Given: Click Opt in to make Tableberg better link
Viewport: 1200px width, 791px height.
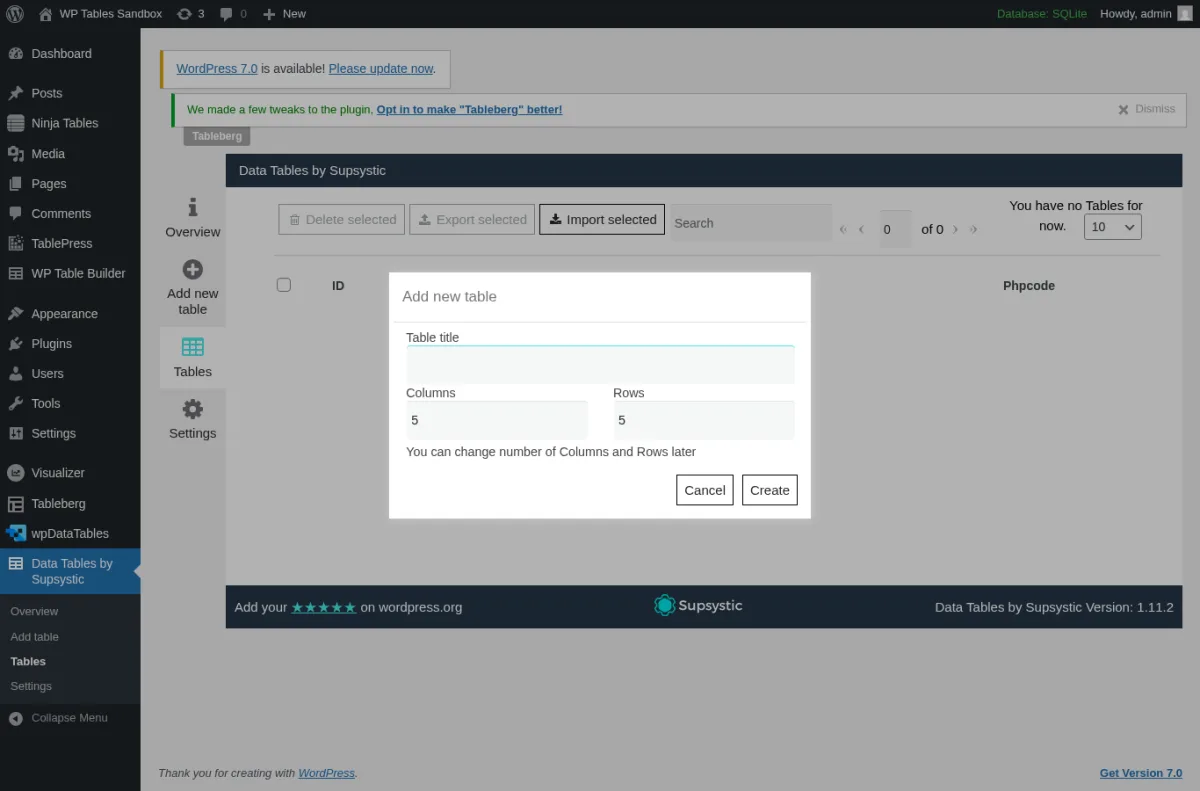Looking at the screenshot, I should tap(469, 110).
